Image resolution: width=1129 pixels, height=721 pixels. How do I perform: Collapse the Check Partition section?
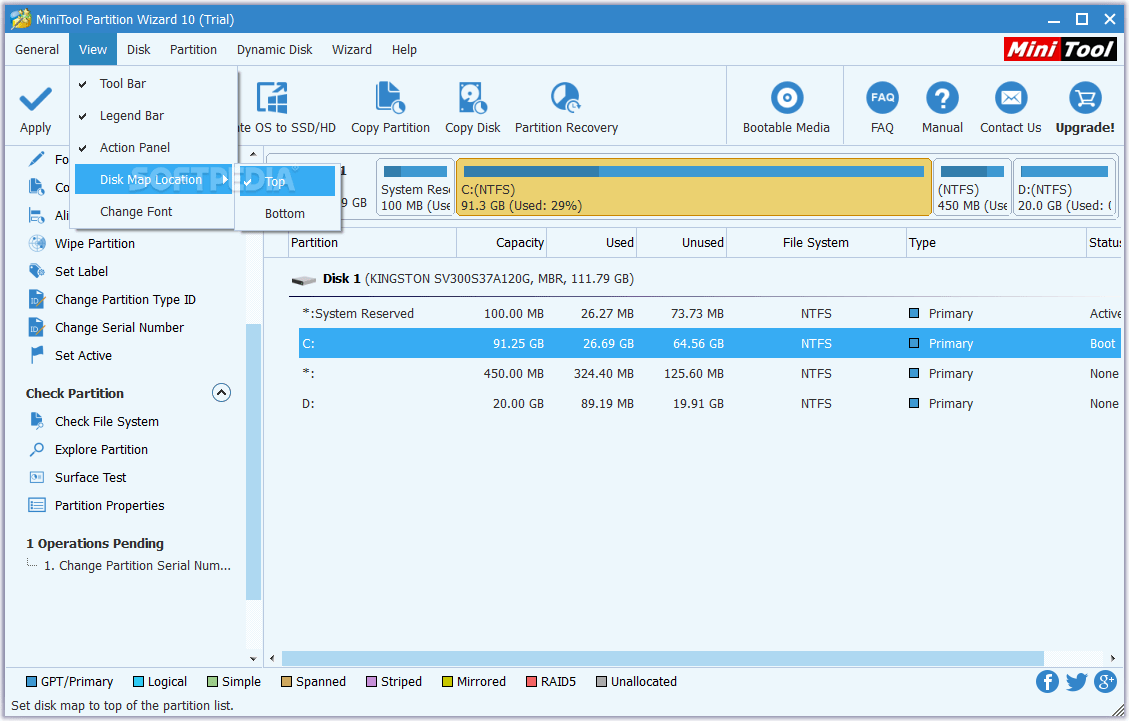221,393
